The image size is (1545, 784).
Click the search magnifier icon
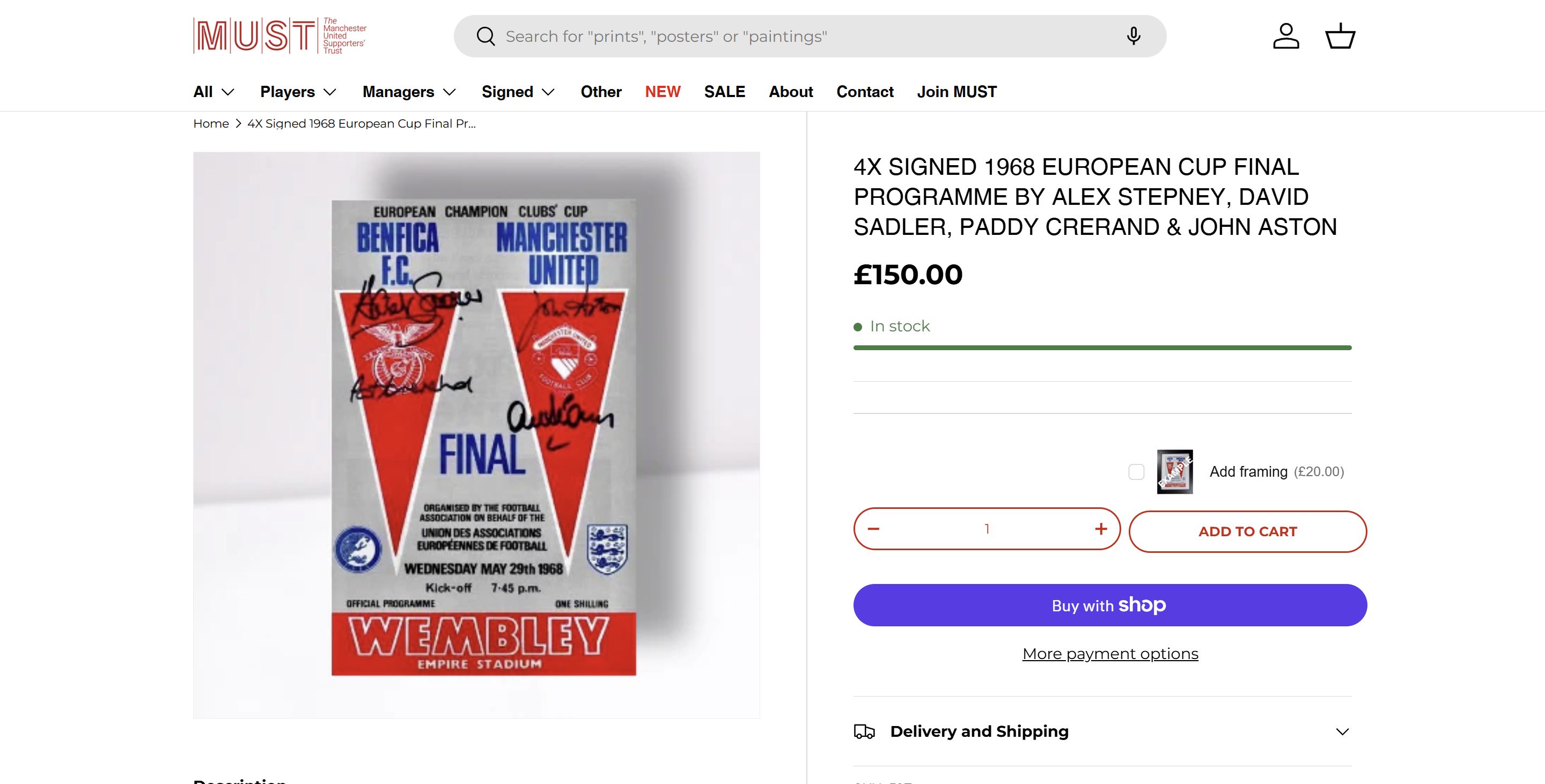[x=485, y=36]
